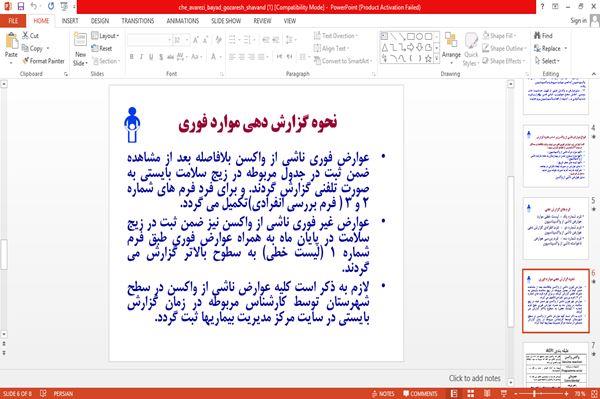This screenshot has height=399, width=600.
Task: Open the Select dropdown in Editing
Action: point(547,61)
